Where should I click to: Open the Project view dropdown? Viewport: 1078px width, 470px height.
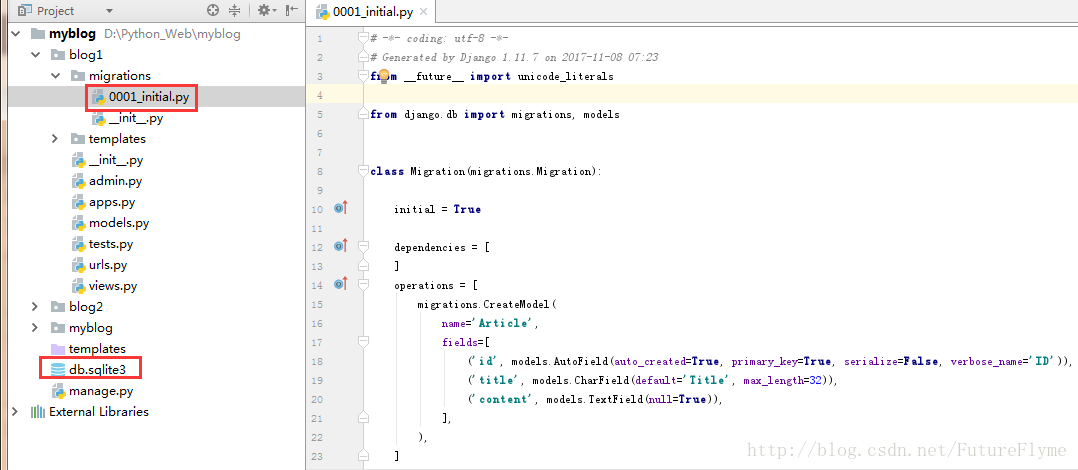click(110, 11)
